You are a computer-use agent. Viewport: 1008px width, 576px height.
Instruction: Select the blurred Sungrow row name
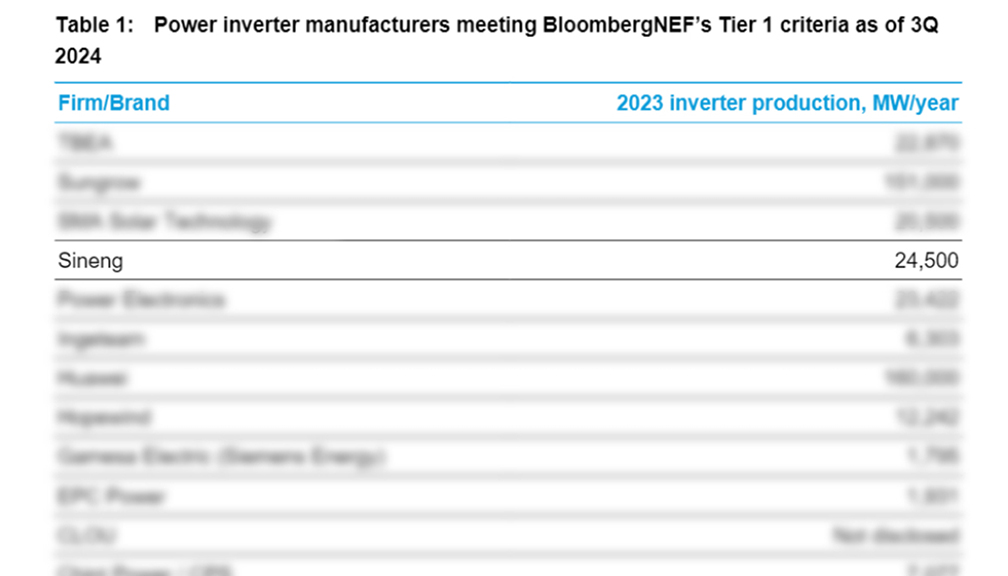point(99,182)
